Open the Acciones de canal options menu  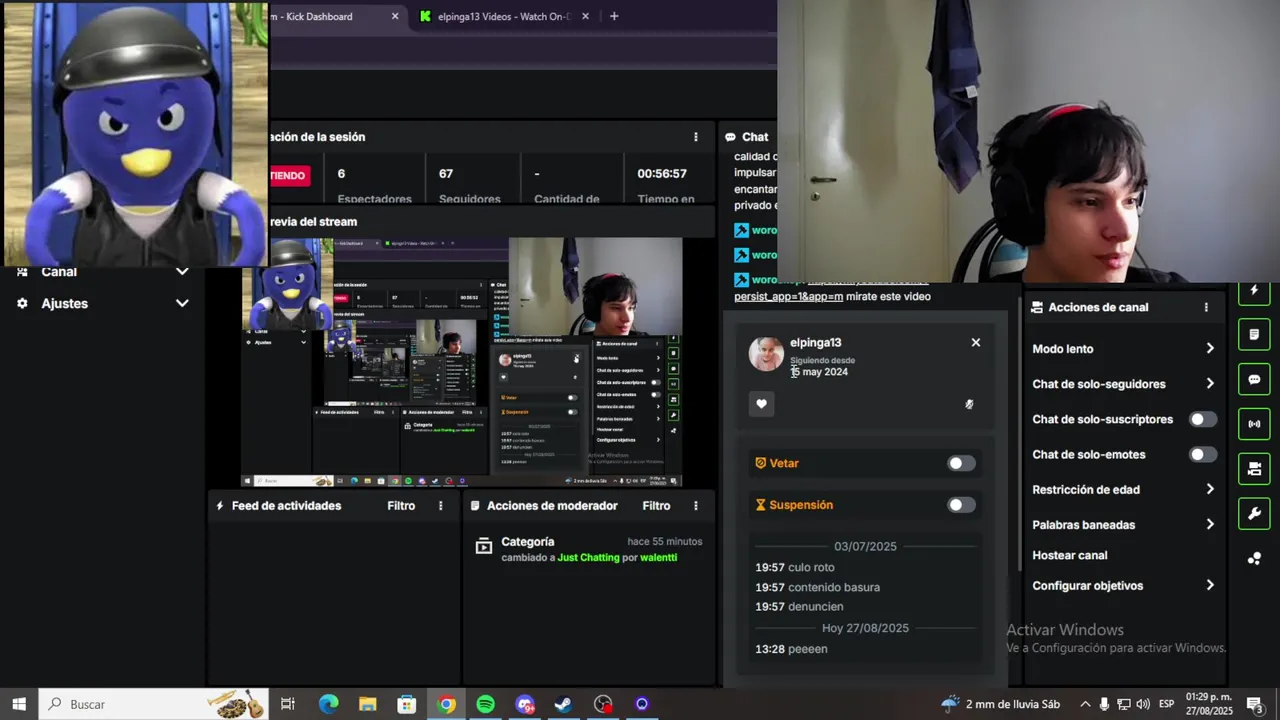1206,307
